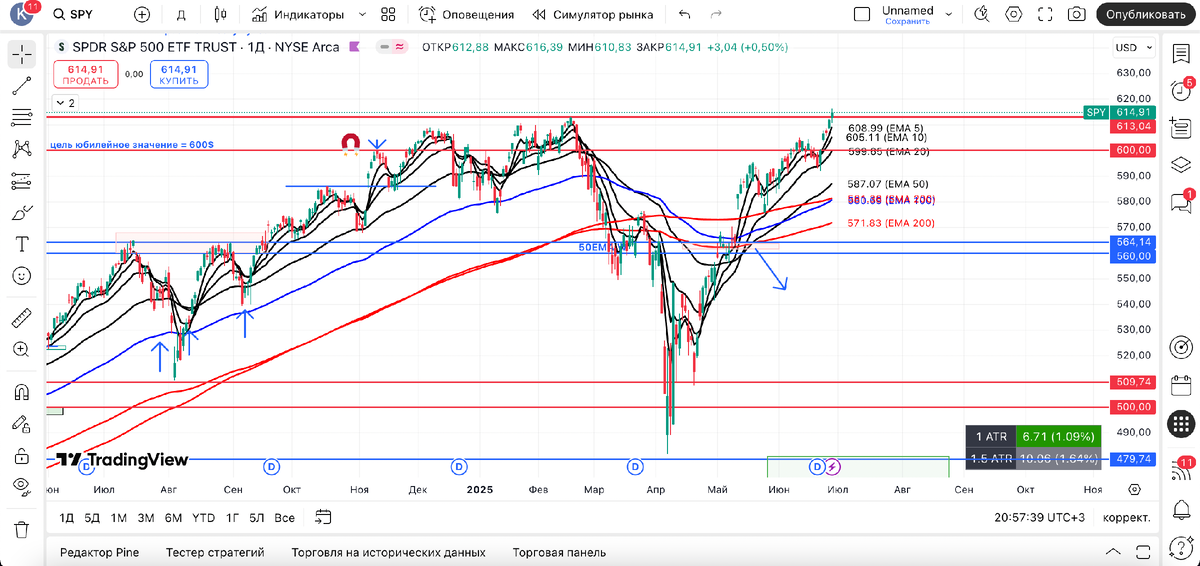
Task: Collapse the bottom panel with chevron
Action: 1113,552
